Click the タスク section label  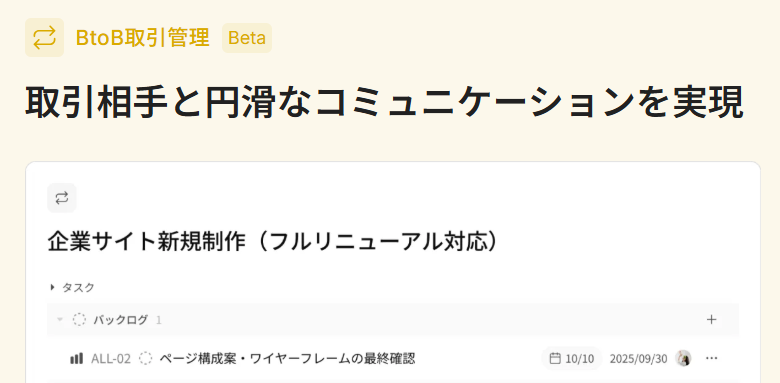pyautogui.click(x=78, y=287)
